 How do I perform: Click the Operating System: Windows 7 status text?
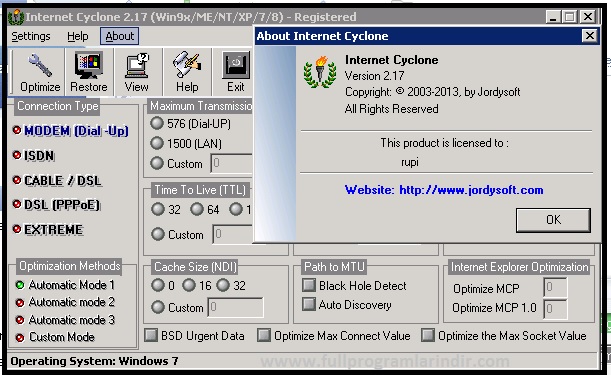click(94, 361)
